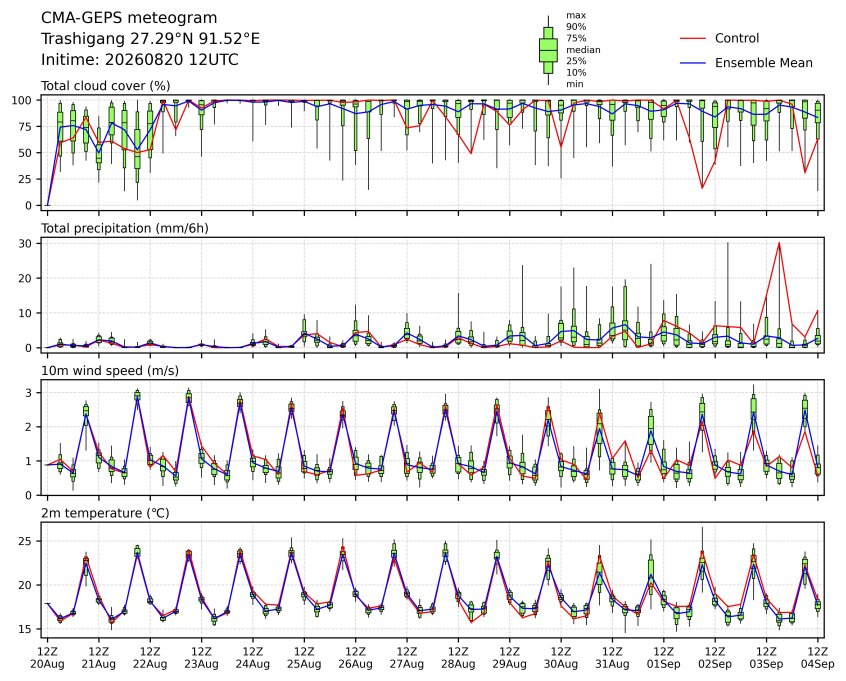Click the 12Z 20Aug time axis label
This screenshot has width=846, height=681.
(x=47, y=658)
